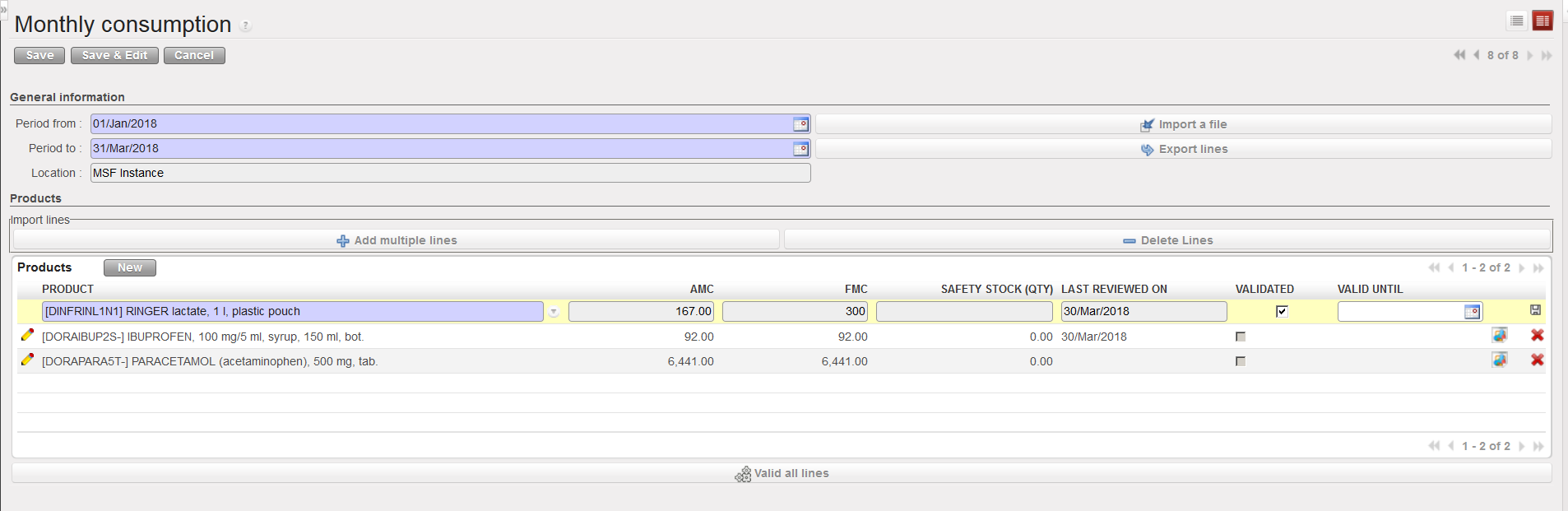Click the pencil edit icon for PARACETAMOL row

[27, 360]
